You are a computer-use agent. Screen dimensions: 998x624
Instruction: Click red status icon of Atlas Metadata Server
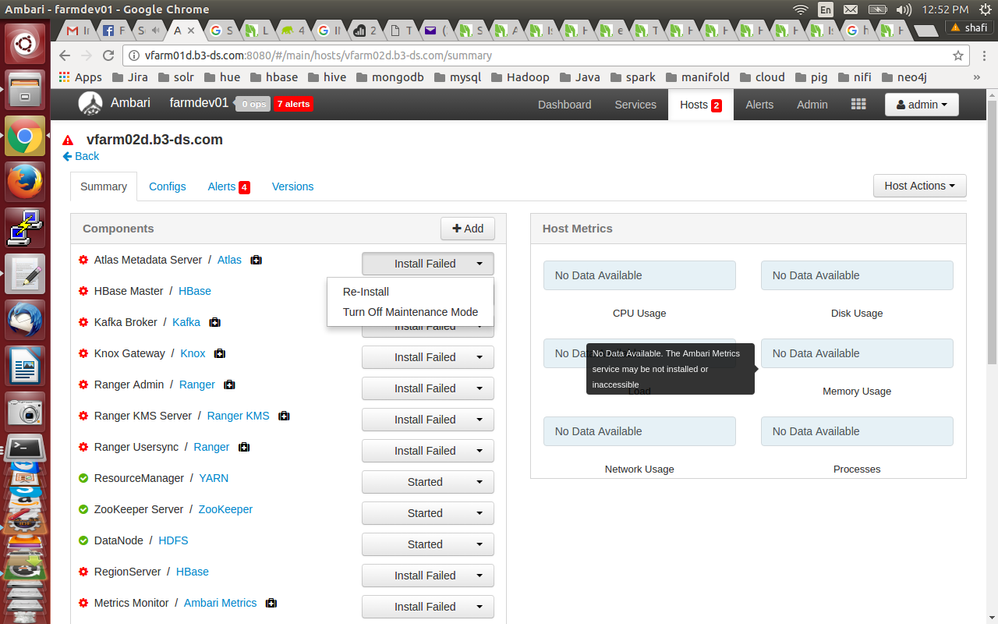83,260
